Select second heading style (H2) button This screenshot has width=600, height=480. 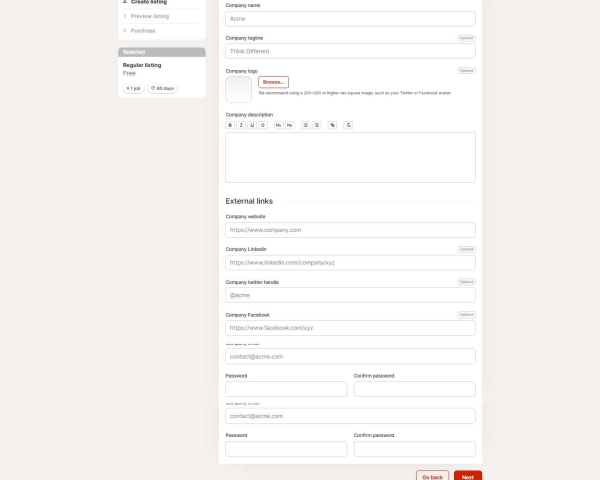pyautogui.click(x=289, y=125)
